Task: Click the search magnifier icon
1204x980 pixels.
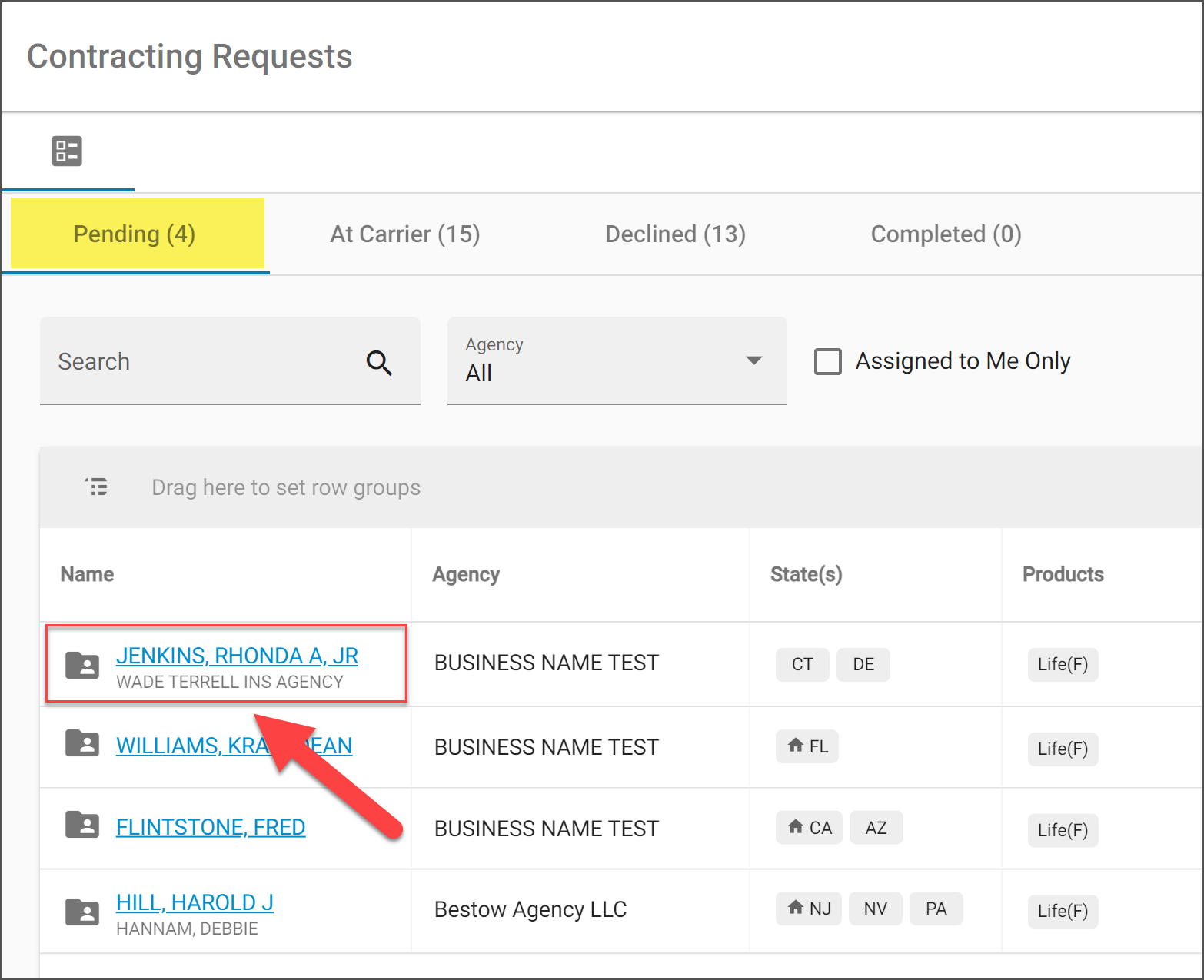Action: (x=379, y=362)
